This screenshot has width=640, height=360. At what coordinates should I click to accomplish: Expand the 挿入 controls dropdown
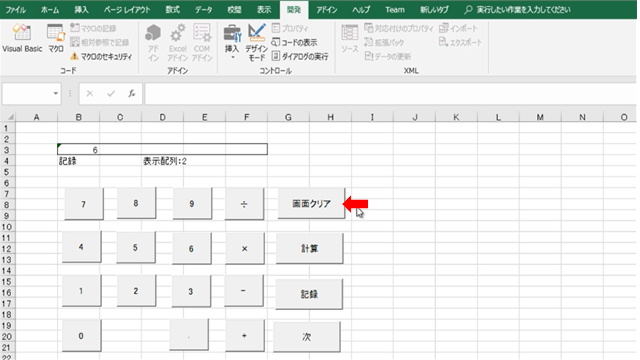pyautogui.click(x=232, y=57)
